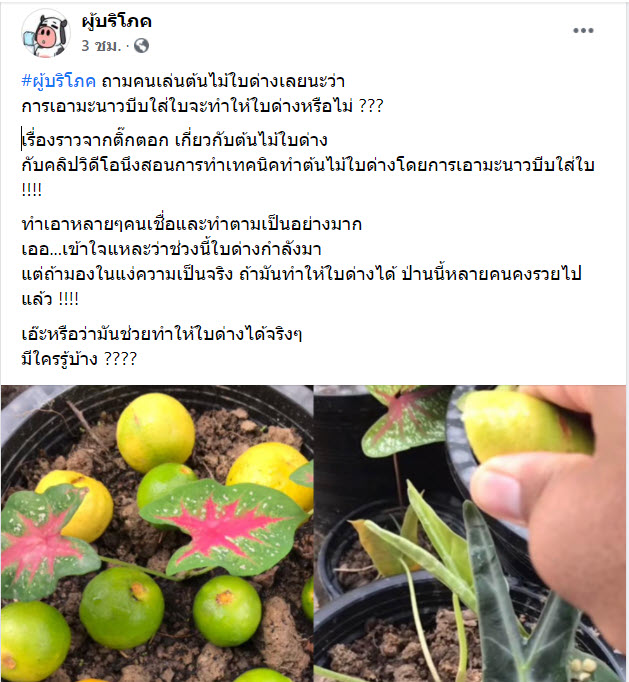Click the question line มีใครรู้บ้าง ????
The image size is (629, 682).
coord(79,359)
